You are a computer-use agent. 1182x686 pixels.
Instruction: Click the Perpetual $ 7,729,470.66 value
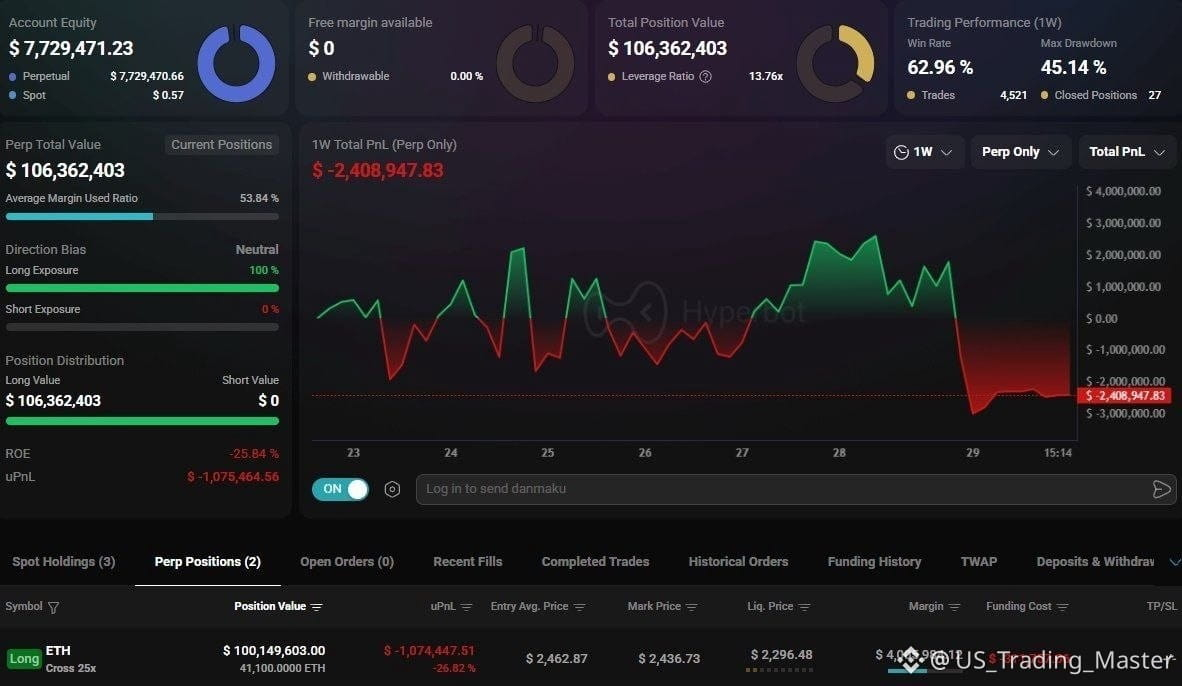[x=147, y=76]
